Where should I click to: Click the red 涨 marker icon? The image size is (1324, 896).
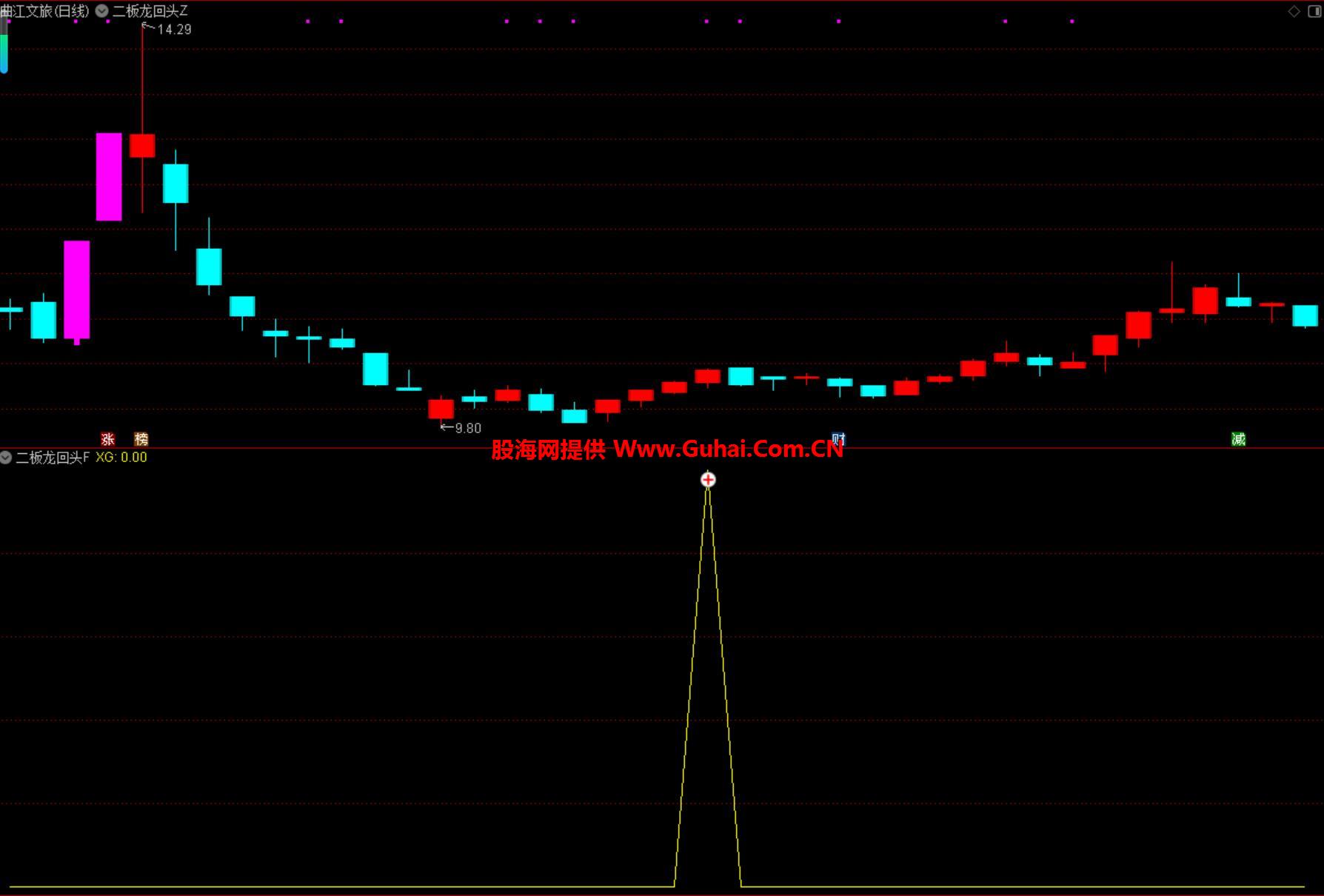click(x=108, y=439)
